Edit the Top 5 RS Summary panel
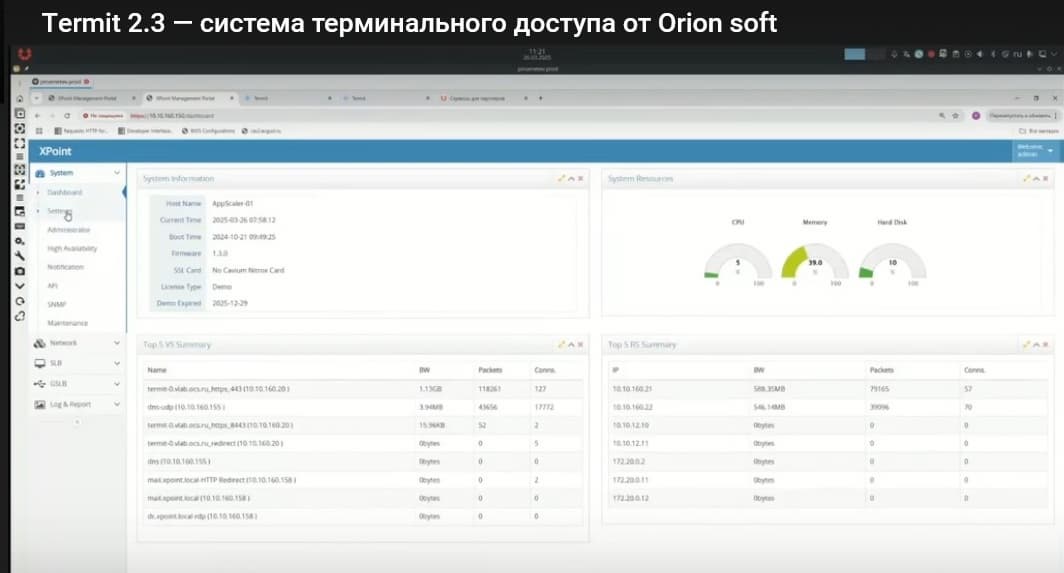The image size is (1064, 573). 1026,344
